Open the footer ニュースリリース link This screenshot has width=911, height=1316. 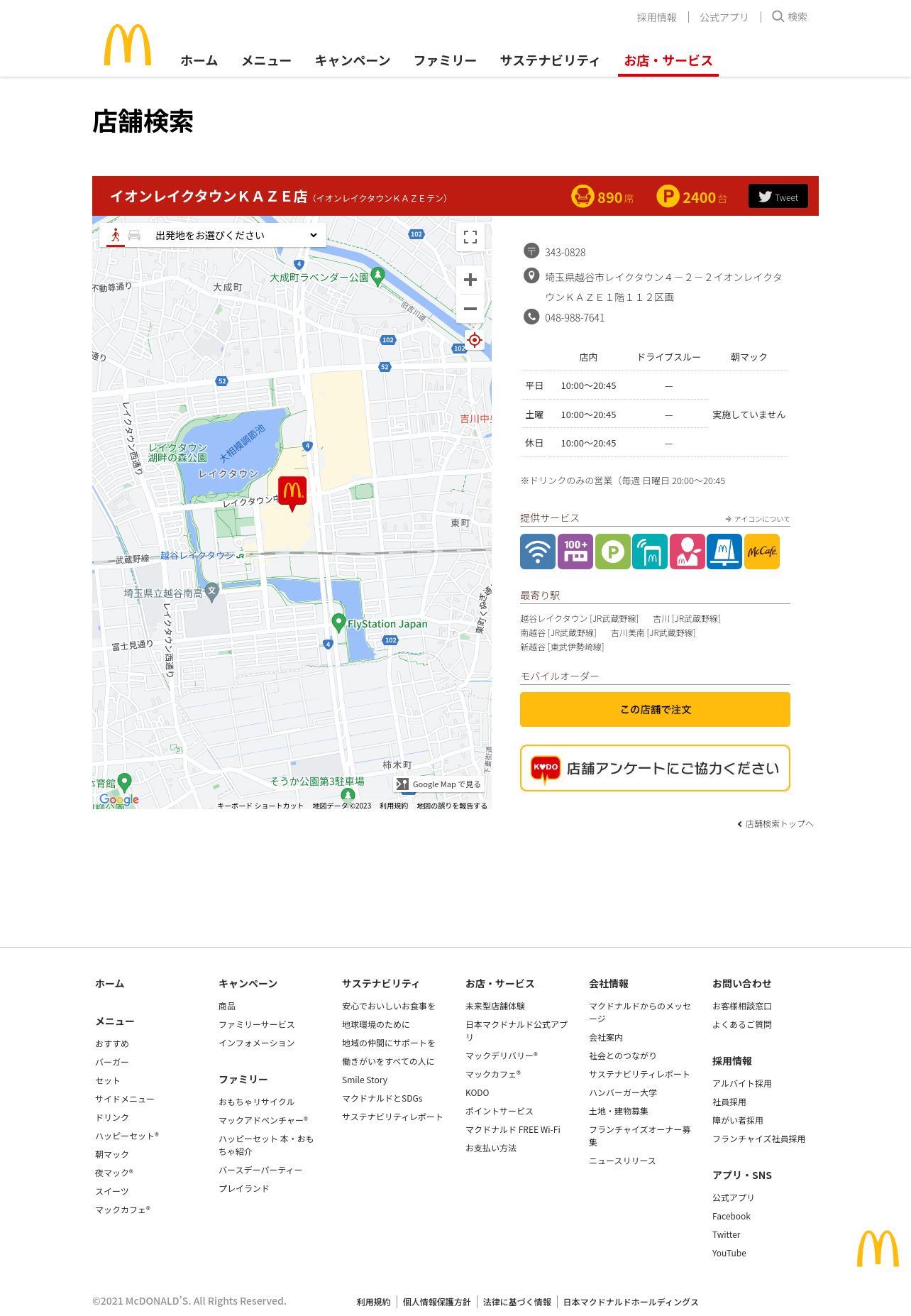(622, 1161)
